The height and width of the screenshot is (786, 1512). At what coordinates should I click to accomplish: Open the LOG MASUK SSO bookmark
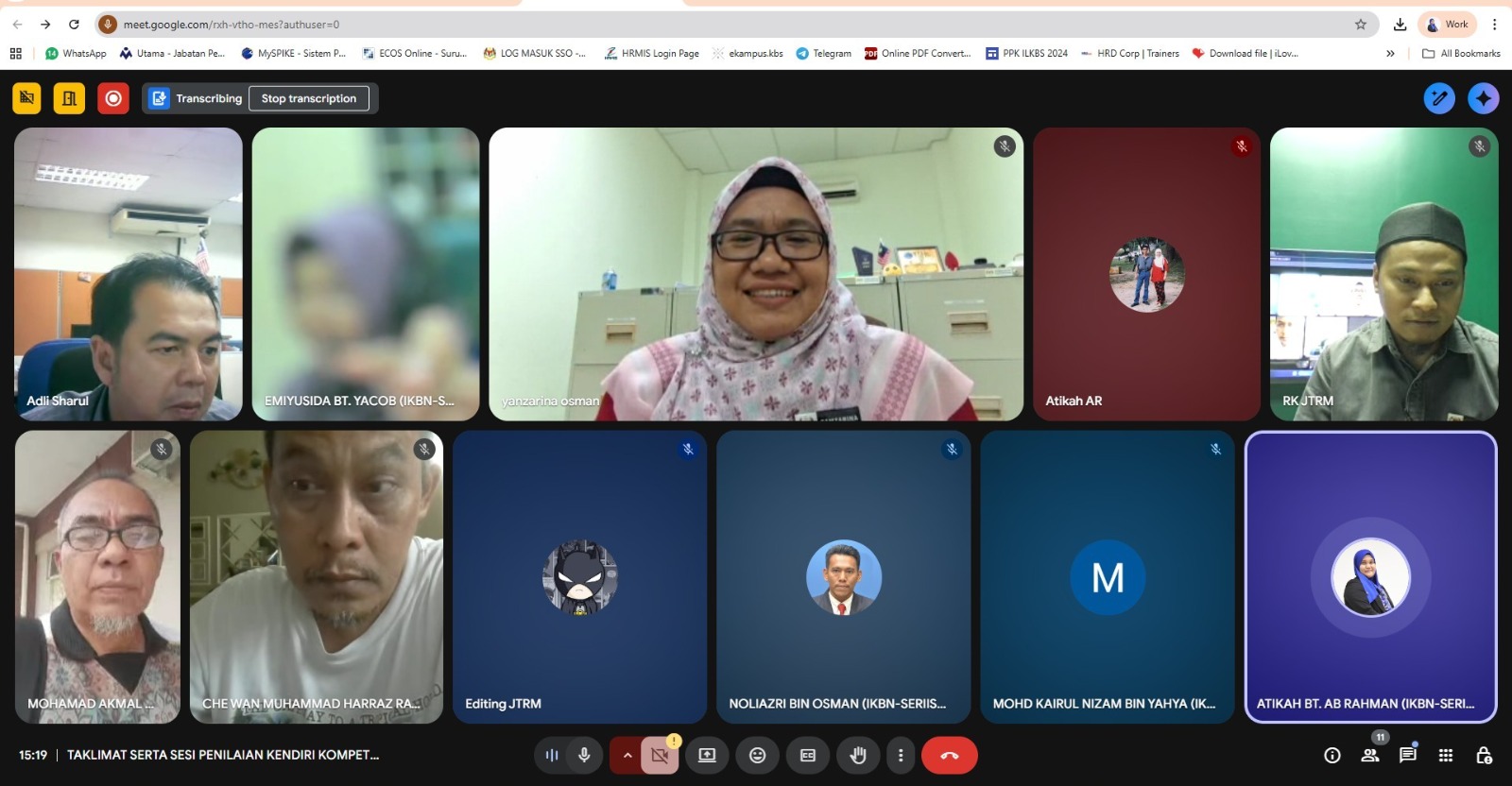(535, 54)
